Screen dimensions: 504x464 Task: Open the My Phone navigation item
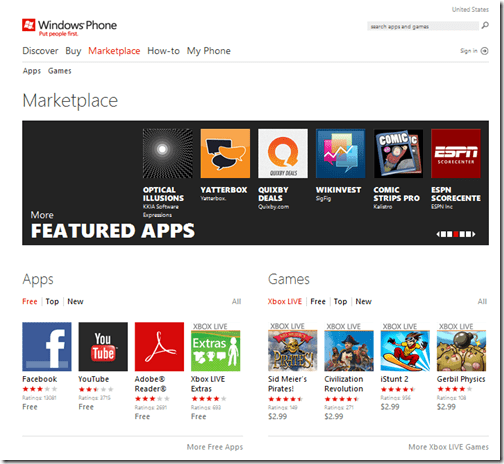(x=209, y=51)
